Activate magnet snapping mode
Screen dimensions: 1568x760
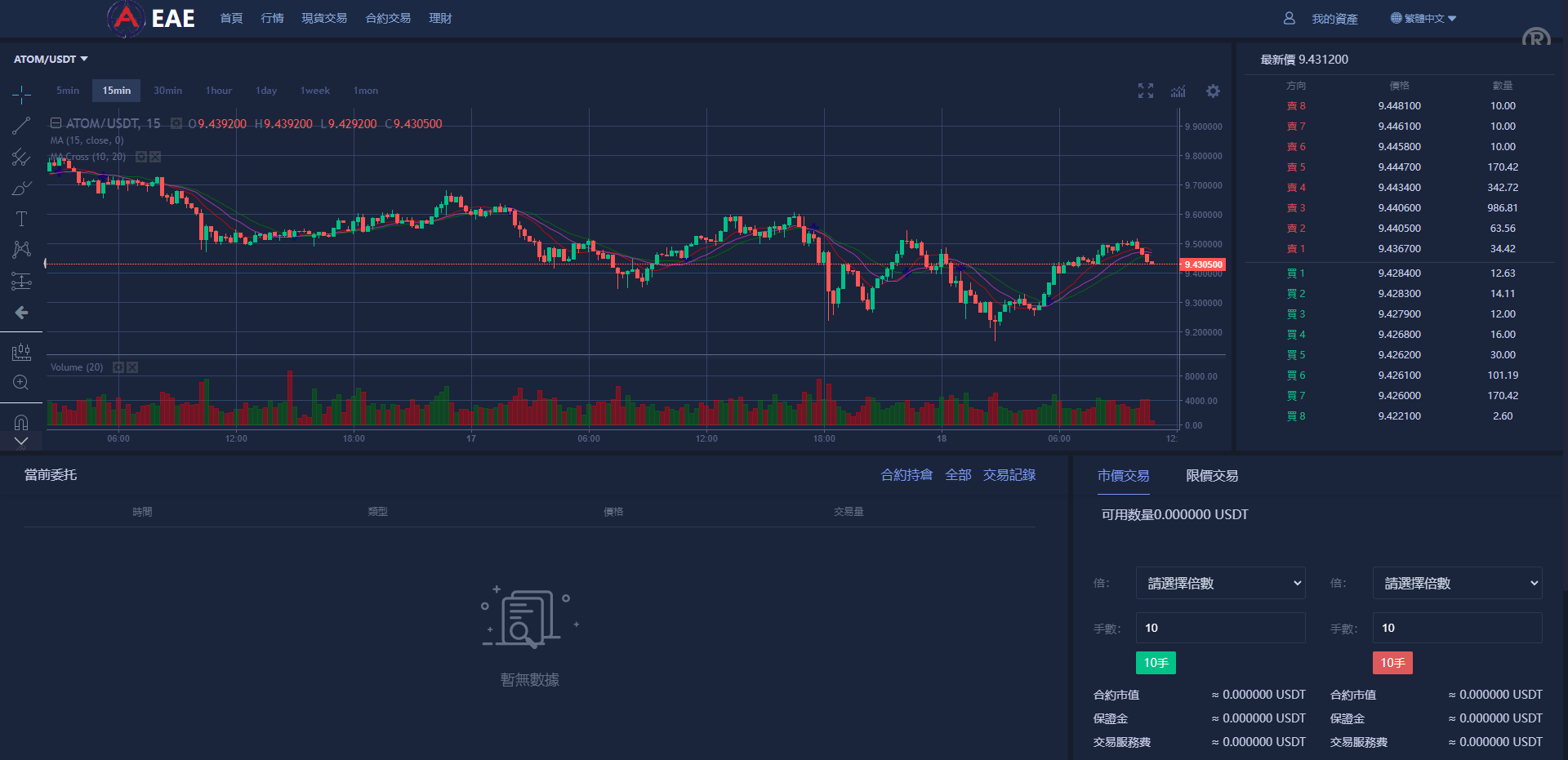[21, 420]
